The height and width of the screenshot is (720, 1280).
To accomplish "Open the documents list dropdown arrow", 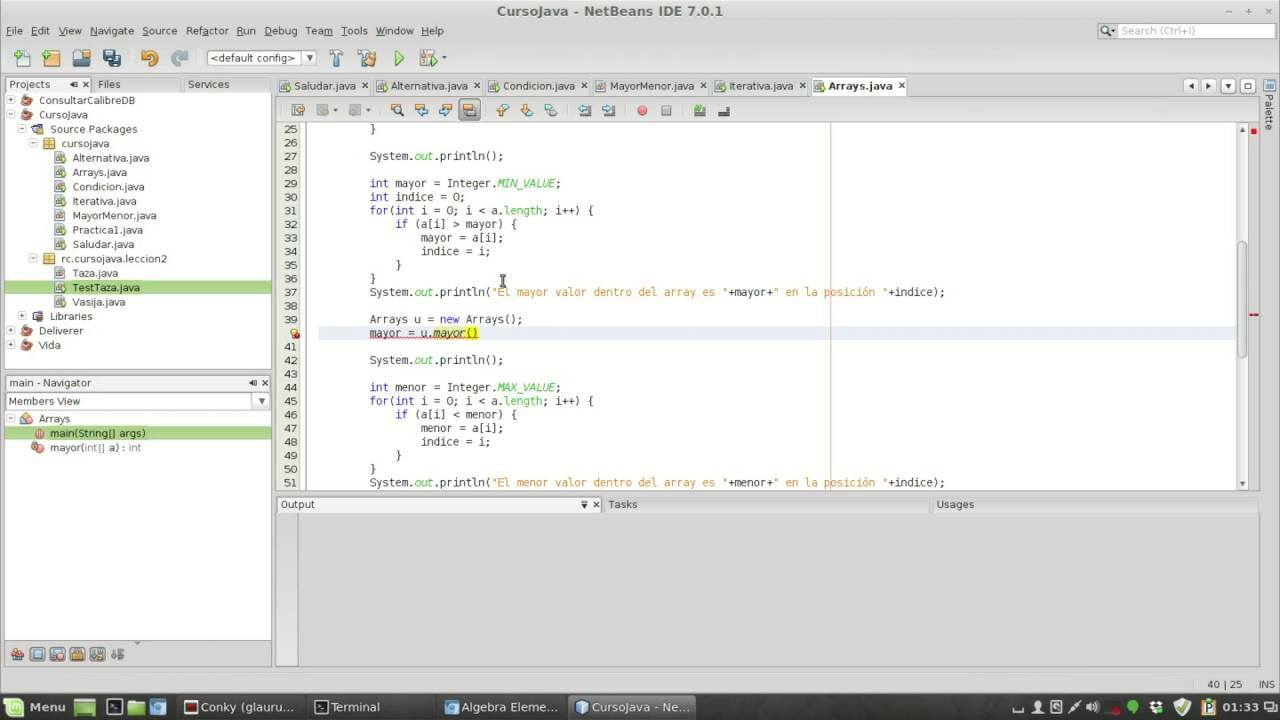I will pyautogui.click(x=1228, y=86).
